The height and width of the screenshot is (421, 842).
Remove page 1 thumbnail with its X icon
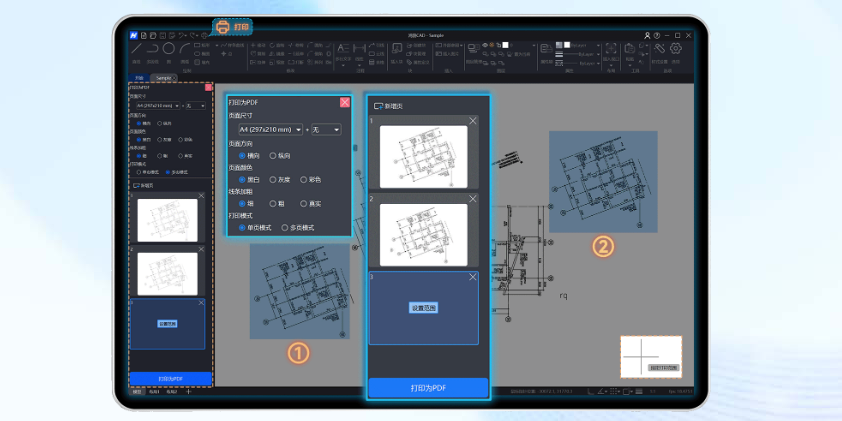[x=473, y=121]
